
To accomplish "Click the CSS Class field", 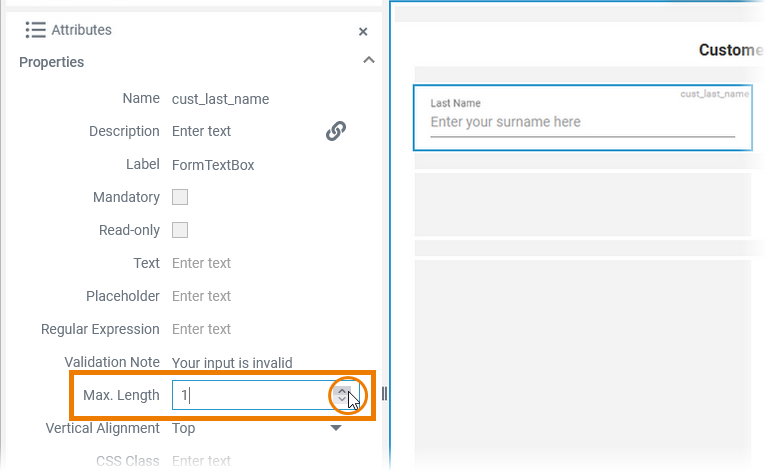I will (x=250, y=461).
